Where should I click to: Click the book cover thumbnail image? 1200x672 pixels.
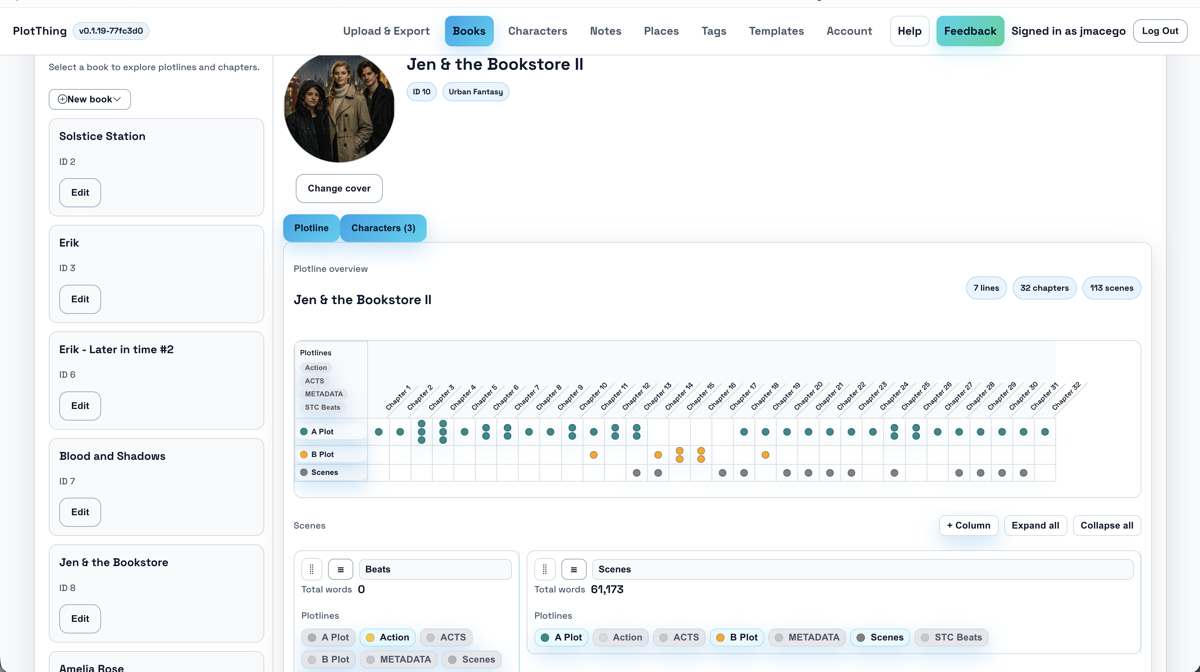click(339, 108)
